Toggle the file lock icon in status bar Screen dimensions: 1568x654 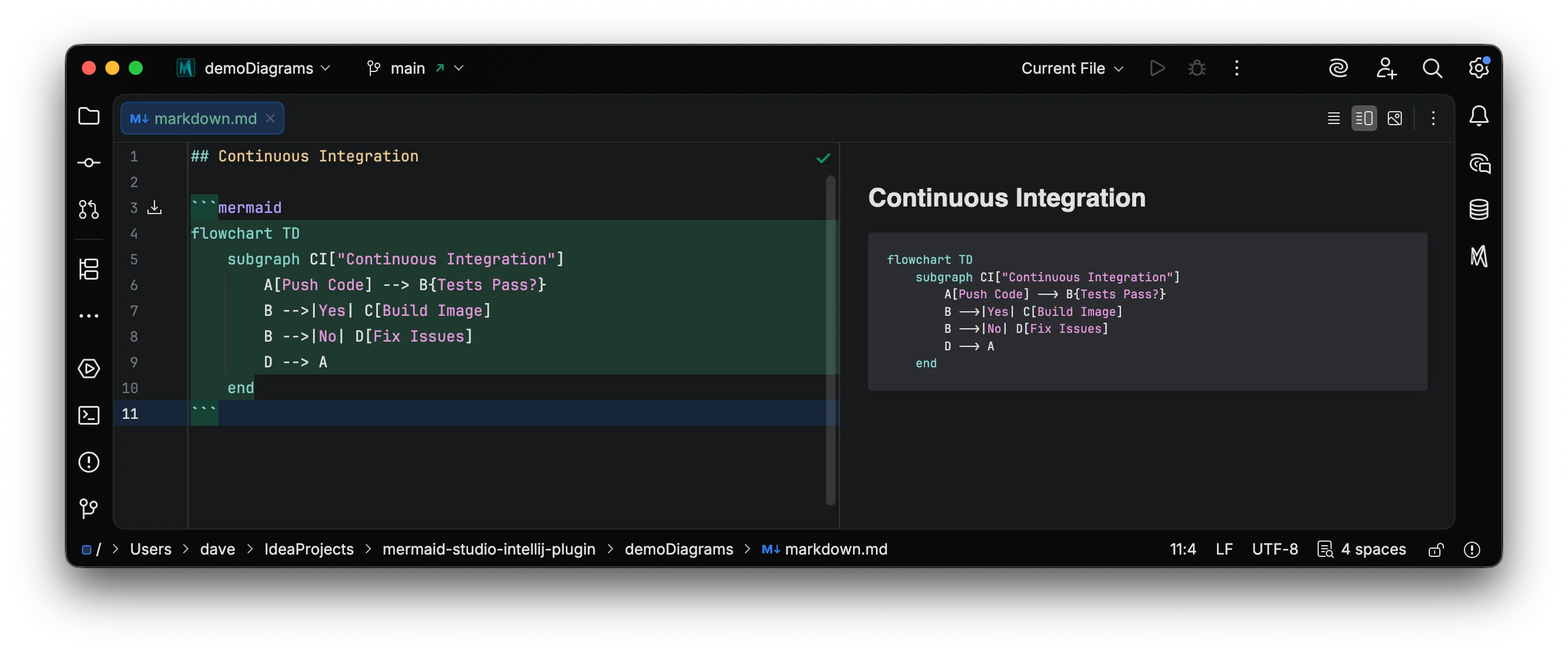[1436, 549]
